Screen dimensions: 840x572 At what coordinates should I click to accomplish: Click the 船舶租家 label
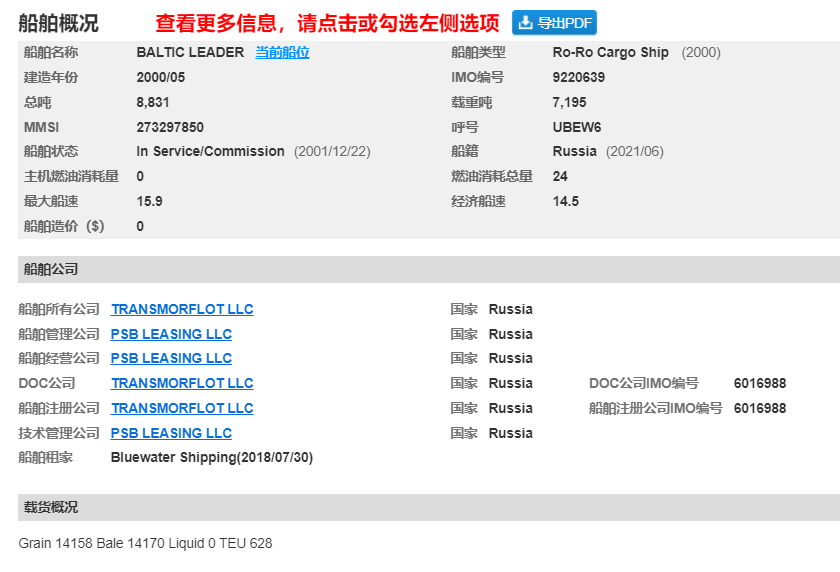pyautogui.click(x=46, y=457)
